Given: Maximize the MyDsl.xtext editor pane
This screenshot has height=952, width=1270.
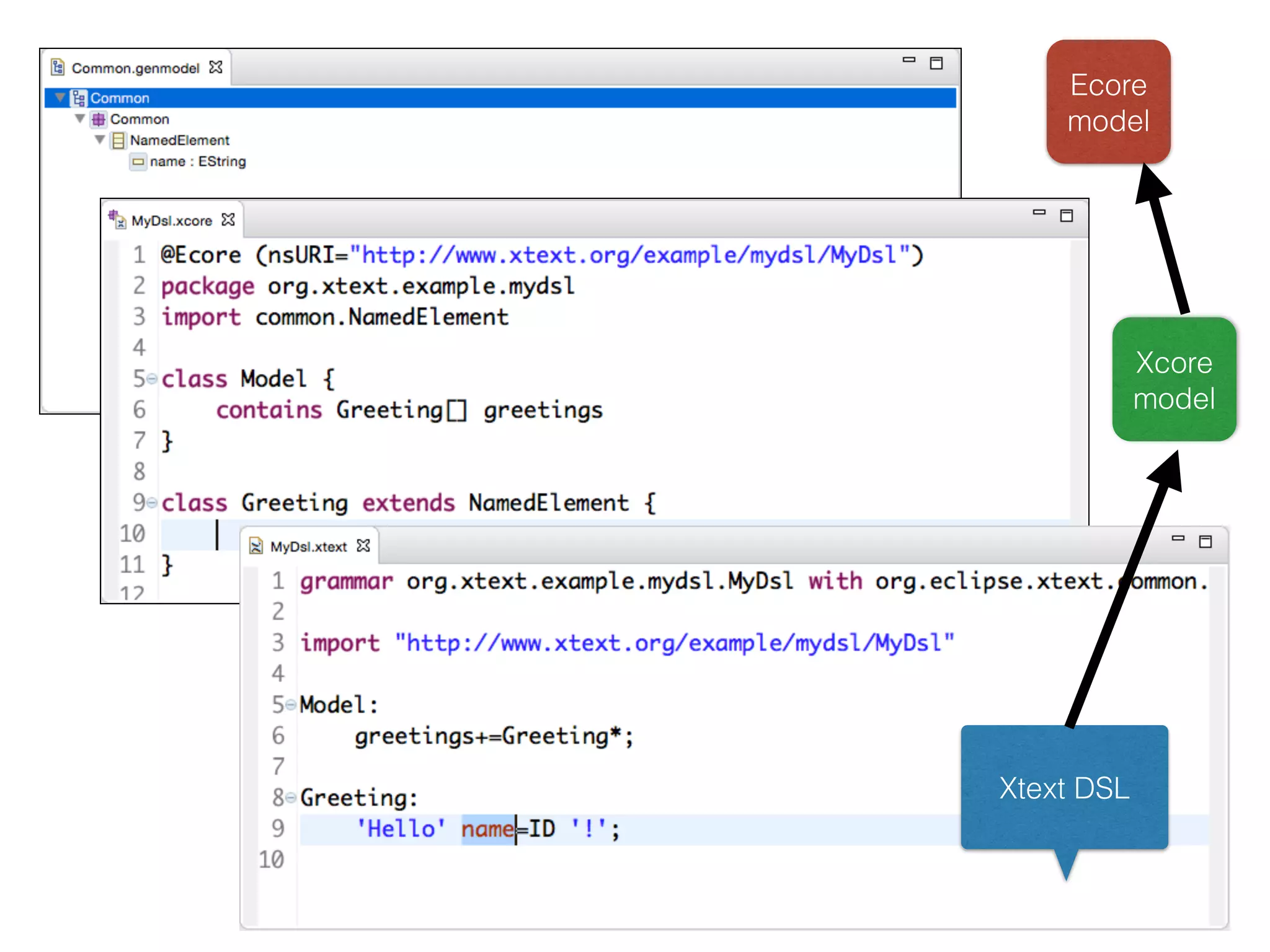Looking at the screenshot, I should 1205,542.
